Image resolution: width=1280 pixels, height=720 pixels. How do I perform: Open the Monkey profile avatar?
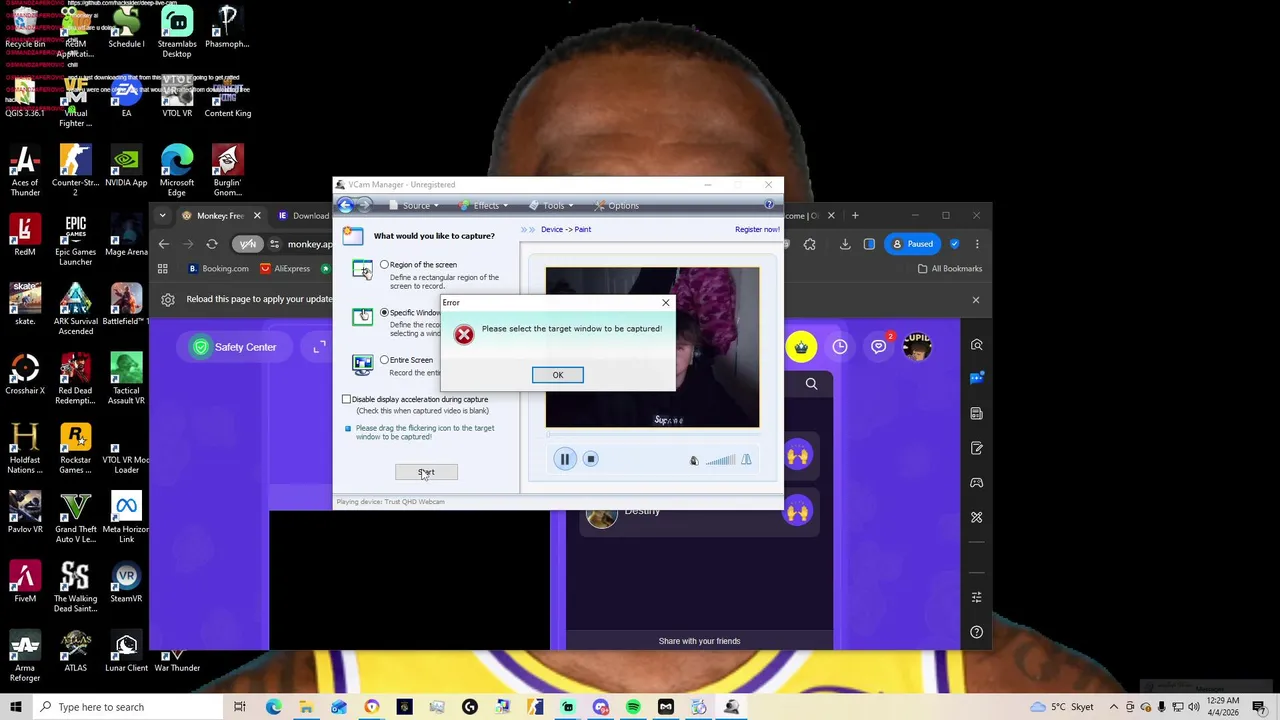click(x=917, y=347)
